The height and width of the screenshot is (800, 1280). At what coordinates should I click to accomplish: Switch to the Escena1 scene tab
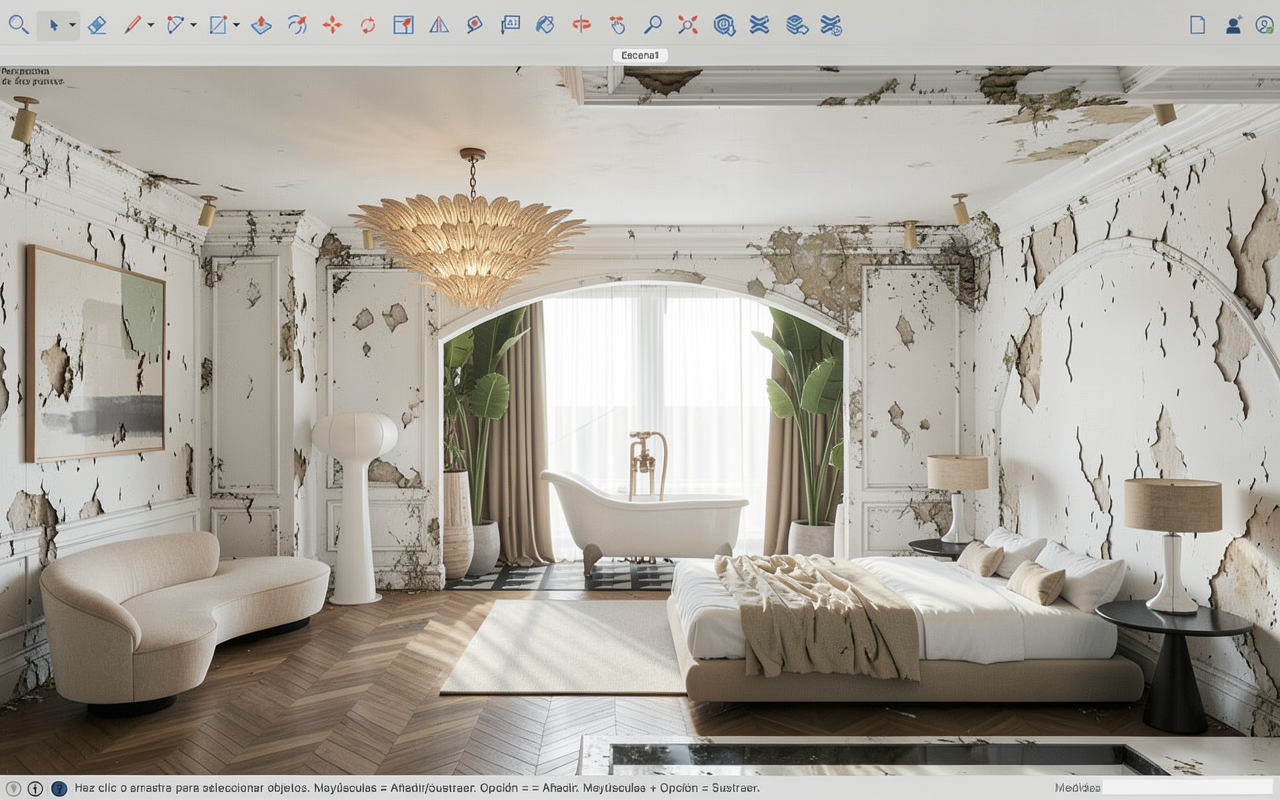click(x=640, y=55)
